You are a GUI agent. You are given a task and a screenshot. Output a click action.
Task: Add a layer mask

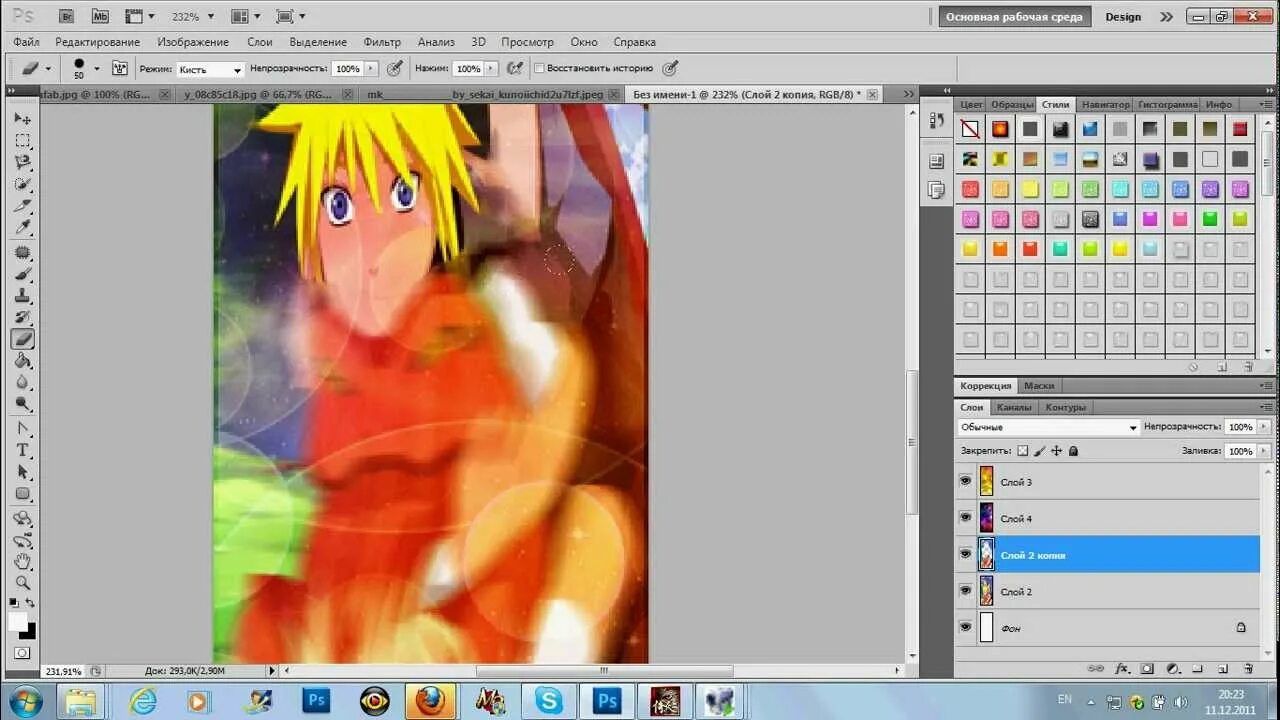[x=1147, y=668]
